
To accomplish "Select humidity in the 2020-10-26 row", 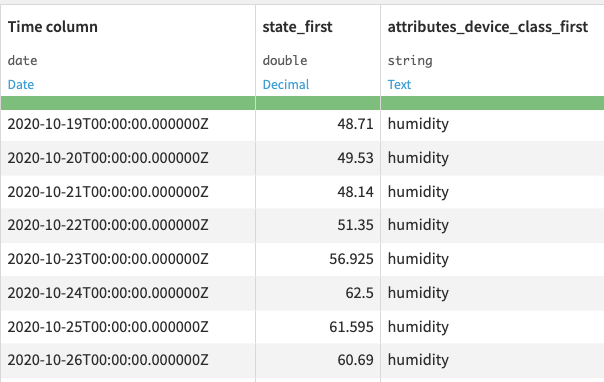I will 418,360.
